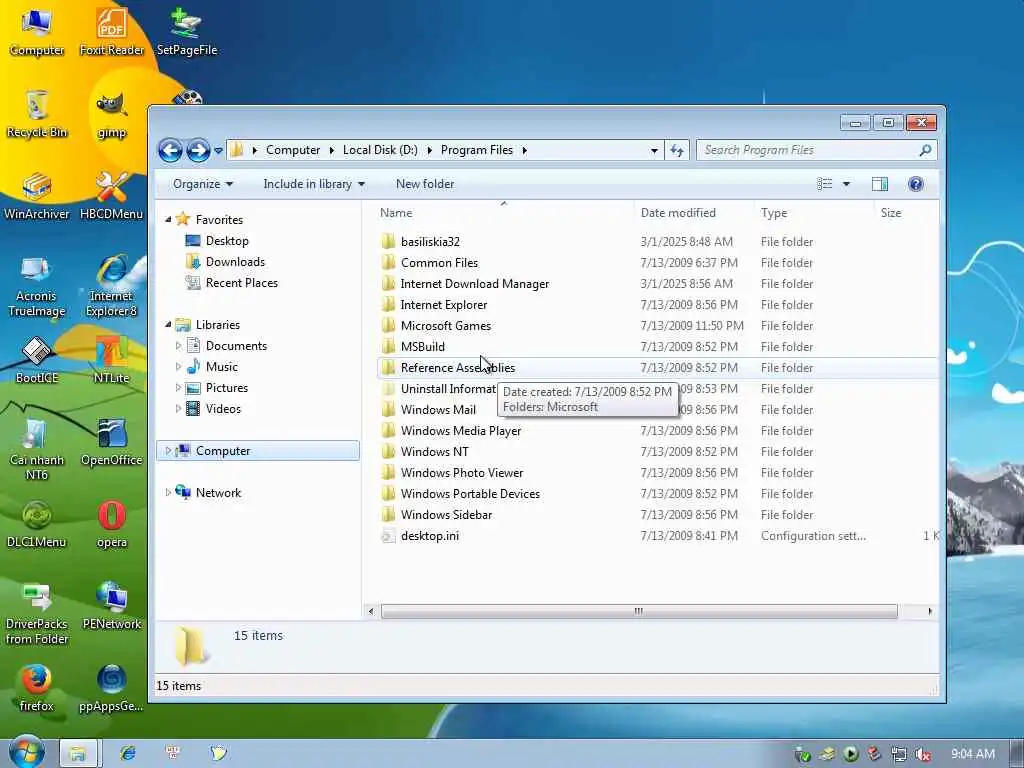Click the horizontal scrollbar right arrow
The height and width of the screenshot is (768, 1024).
(929, 611)
